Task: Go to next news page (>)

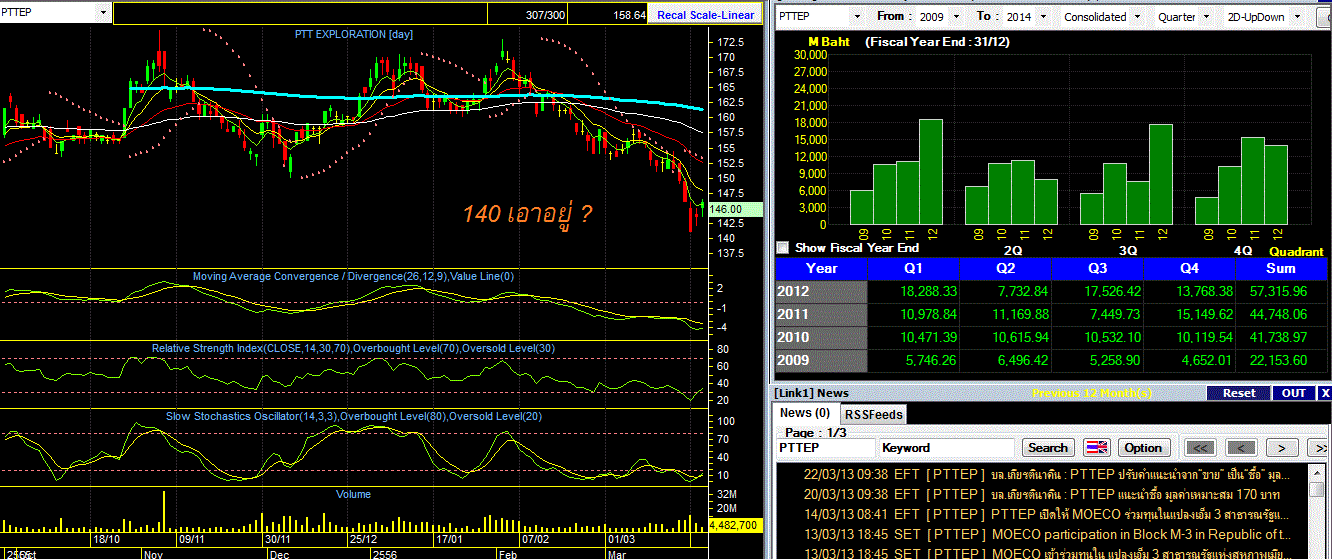Action: click(x=1281, y=448)
